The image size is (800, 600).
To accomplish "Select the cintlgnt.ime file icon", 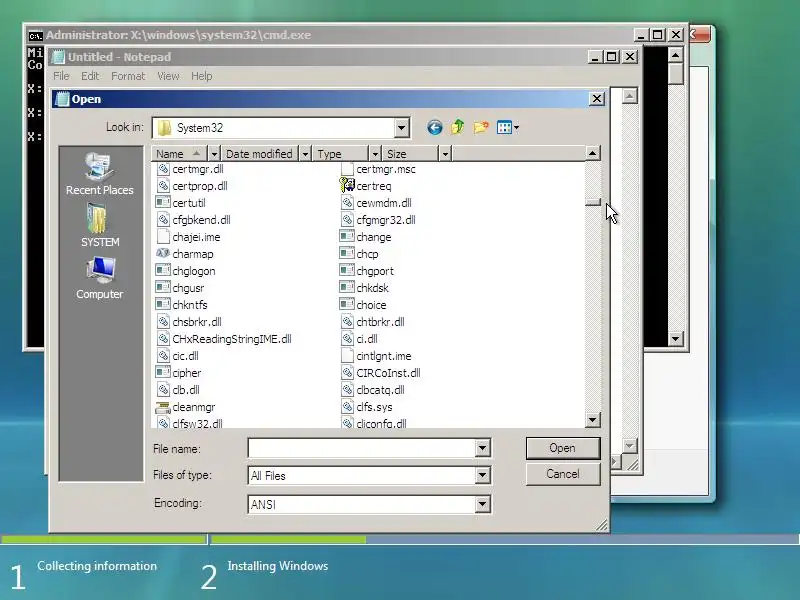I will [x=347, y=356].
